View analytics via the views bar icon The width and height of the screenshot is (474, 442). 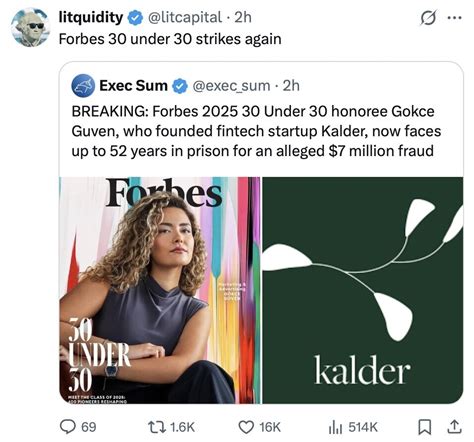335,427
